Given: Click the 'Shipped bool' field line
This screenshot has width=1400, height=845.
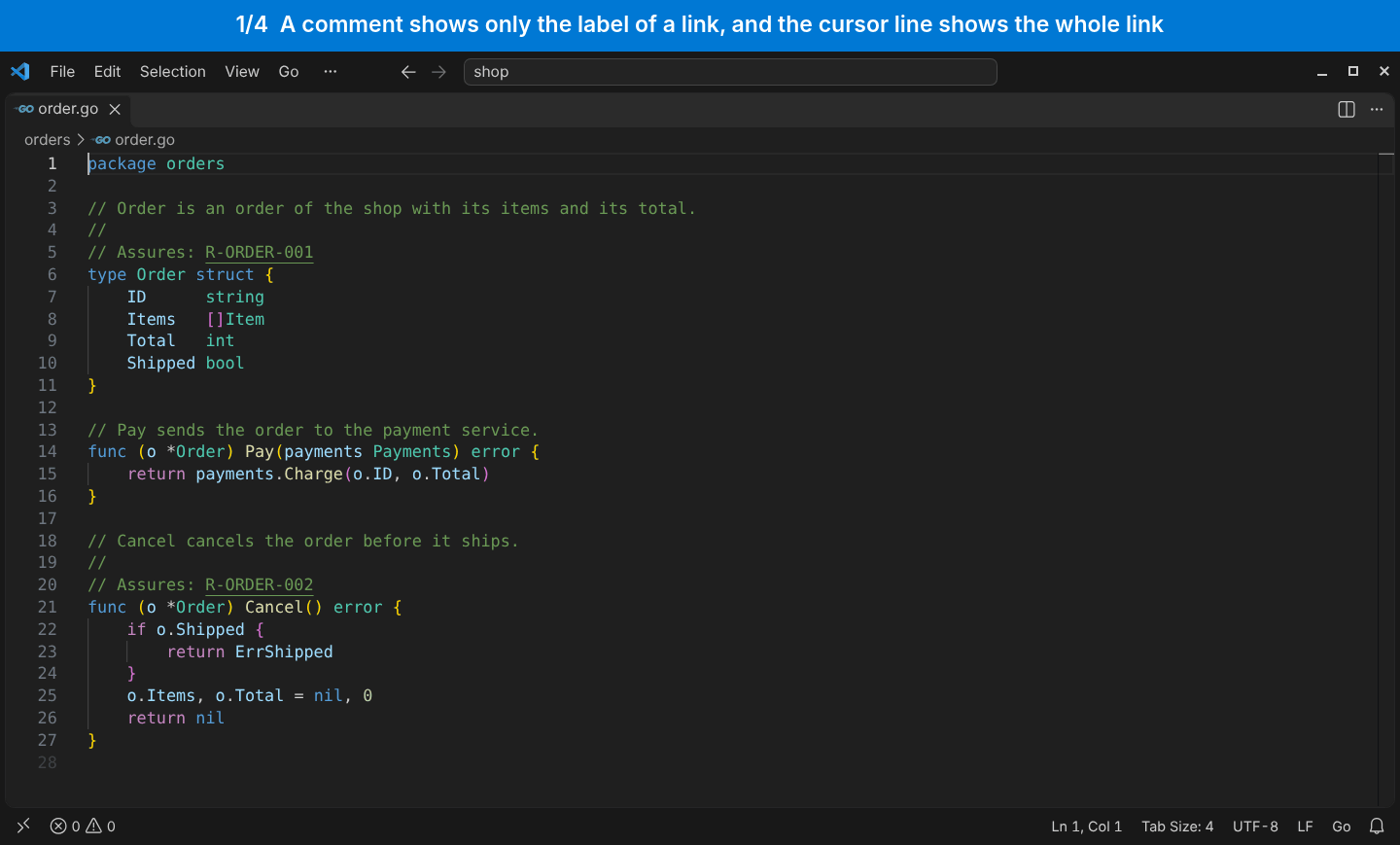Looking at the screenshot, I should tap(186, 364).
